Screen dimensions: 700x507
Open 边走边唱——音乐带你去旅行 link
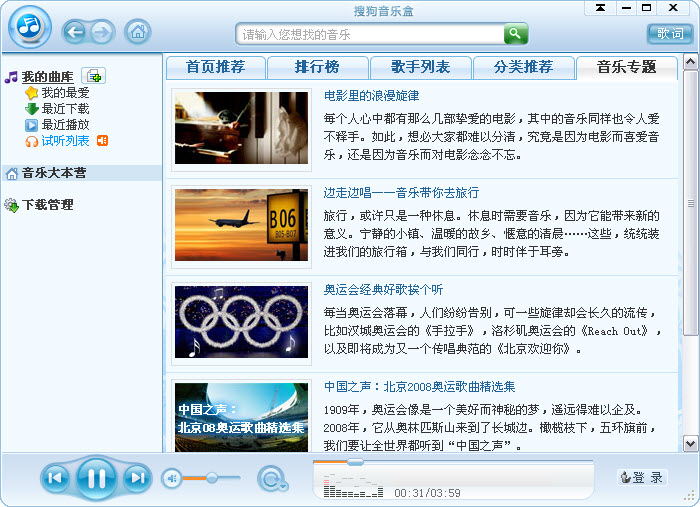coord(401,193)
